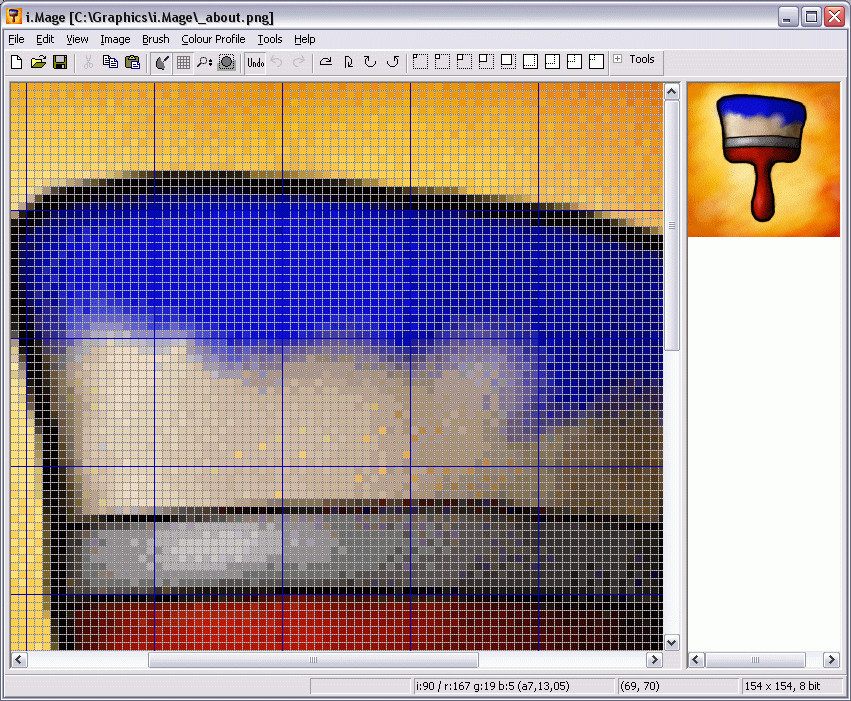Click status text 'i:90 / r:167 g:19 b:5'
The image size is (851, 701).
tap(466, 686)
